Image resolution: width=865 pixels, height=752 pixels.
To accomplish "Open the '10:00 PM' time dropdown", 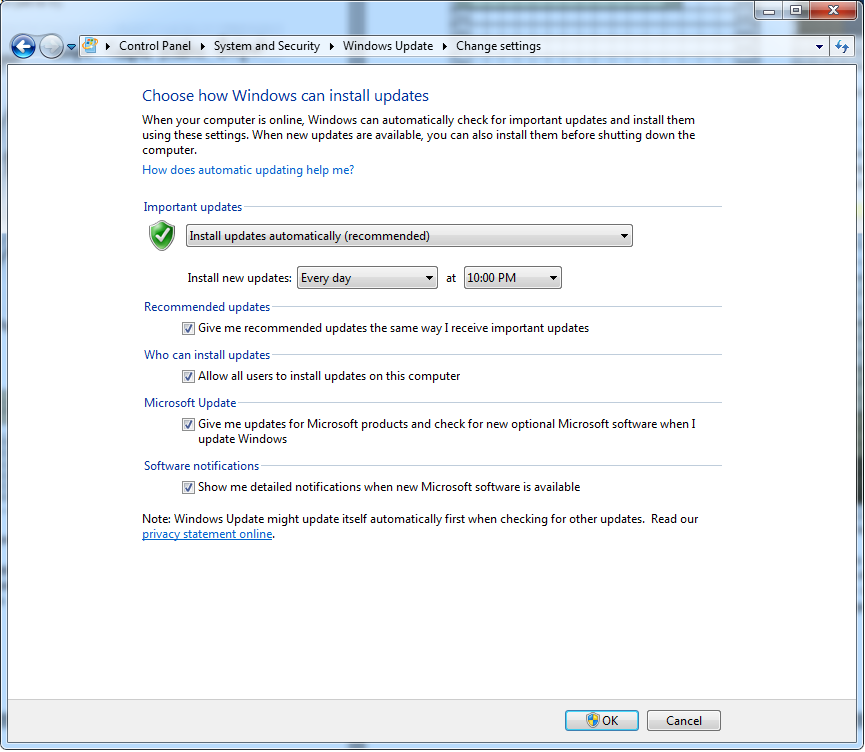I will 512,278.
